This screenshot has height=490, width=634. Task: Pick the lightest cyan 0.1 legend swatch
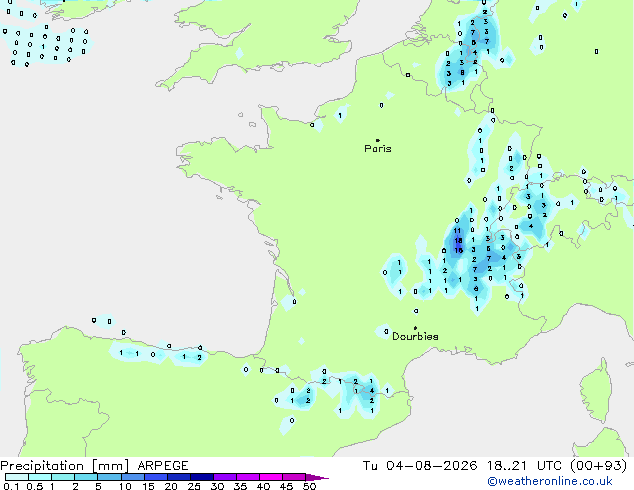tap(17, 477)
